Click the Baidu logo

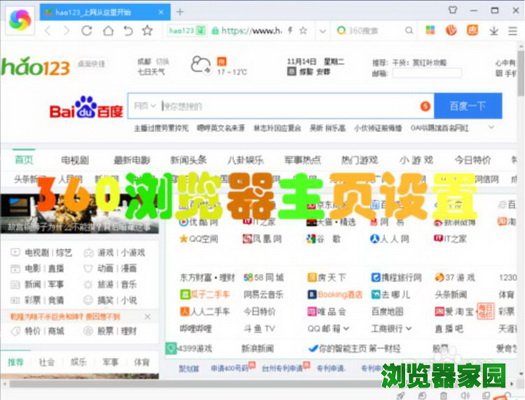point(86,108)
